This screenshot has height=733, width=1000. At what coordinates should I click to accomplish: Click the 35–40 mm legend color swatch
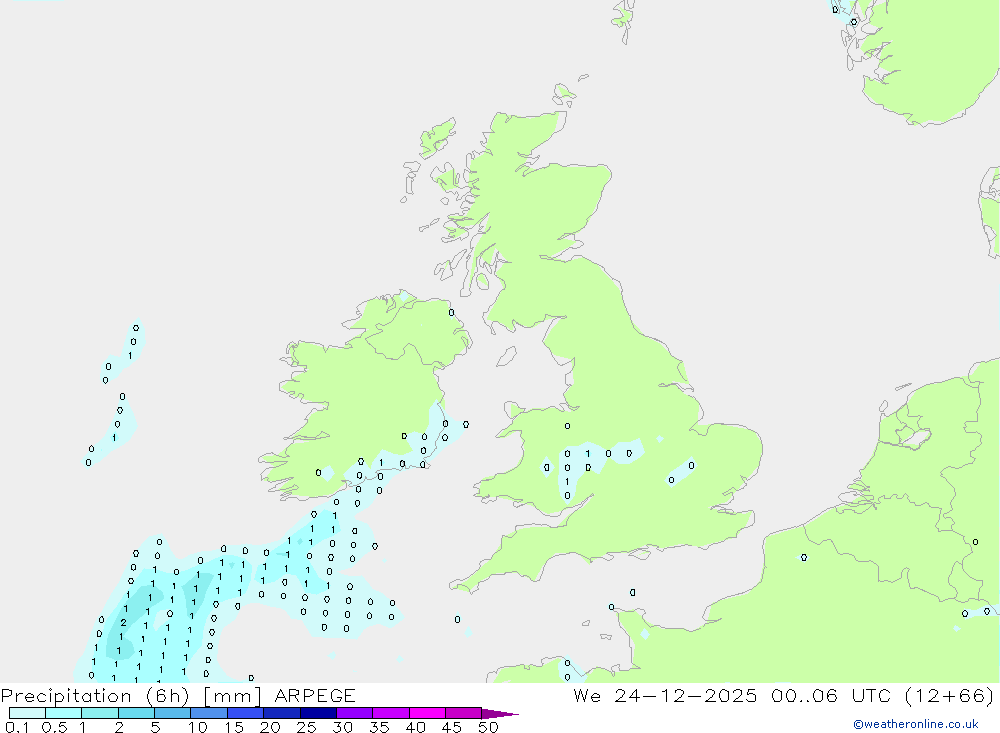click(x=391, y=713)
